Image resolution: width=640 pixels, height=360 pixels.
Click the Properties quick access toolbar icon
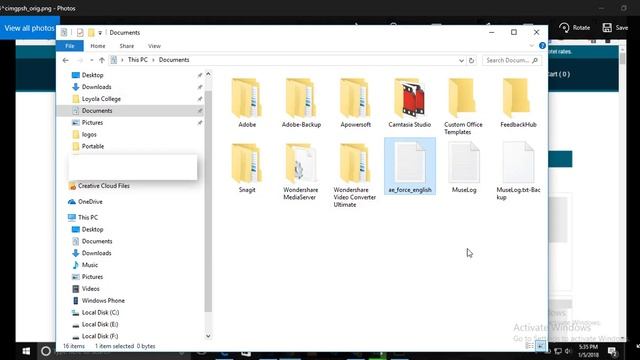pos(80,32)
